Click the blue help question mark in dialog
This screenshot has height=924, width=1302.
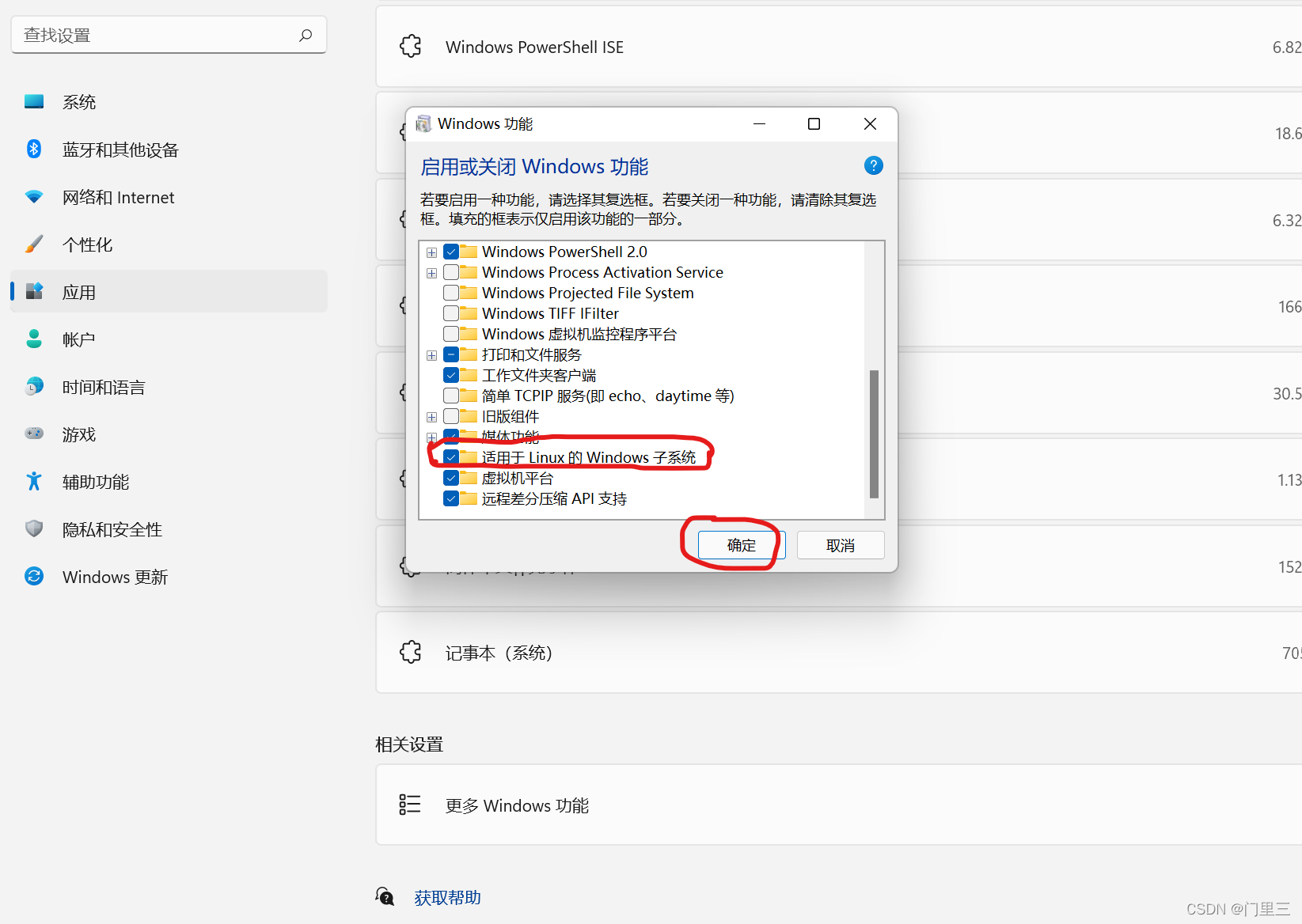(874, 165)
